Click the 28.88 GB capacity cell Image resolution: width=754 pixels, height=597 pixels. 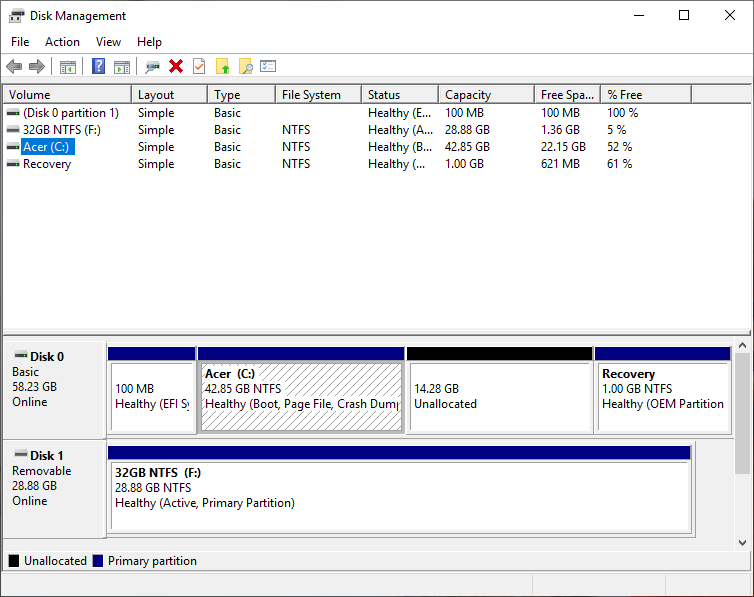(467, 130)
